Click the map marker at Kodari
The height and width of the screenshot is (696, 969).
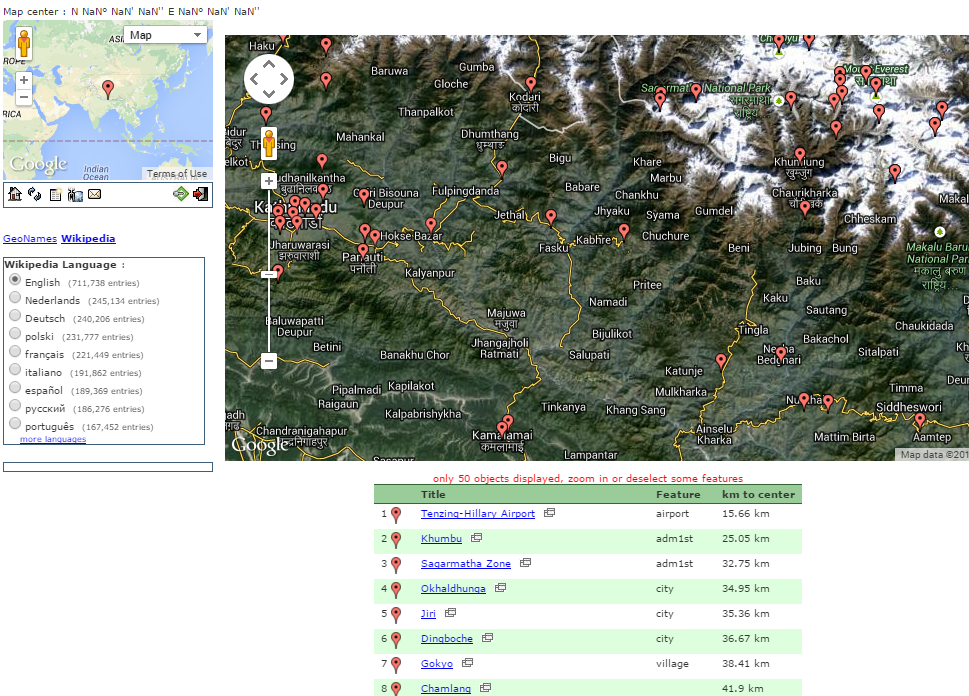(x=531, y=85)
